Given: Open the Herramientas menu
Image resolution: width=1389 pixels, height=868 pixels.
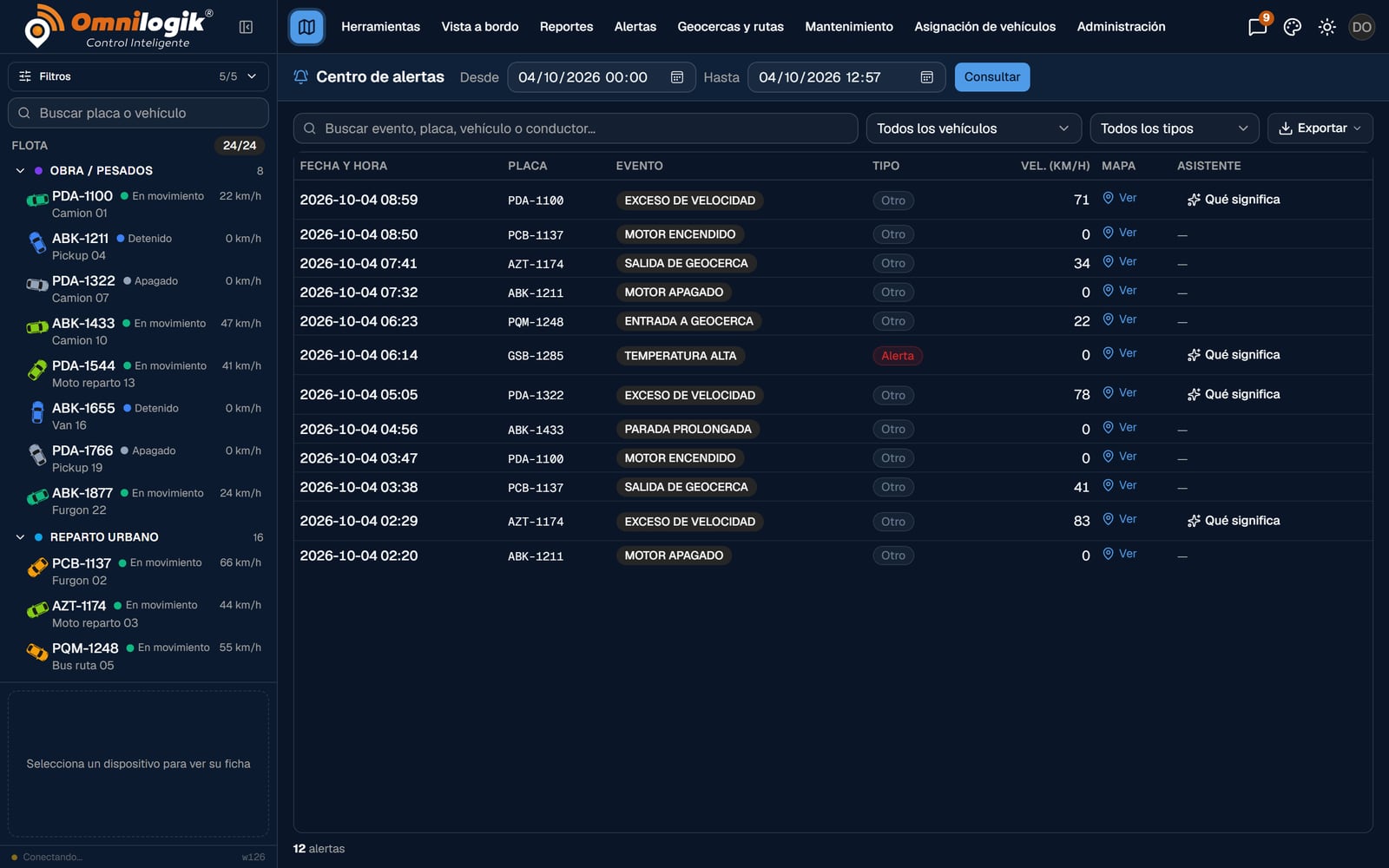Looking at the screenshot, I should click(x=380, y=27).
